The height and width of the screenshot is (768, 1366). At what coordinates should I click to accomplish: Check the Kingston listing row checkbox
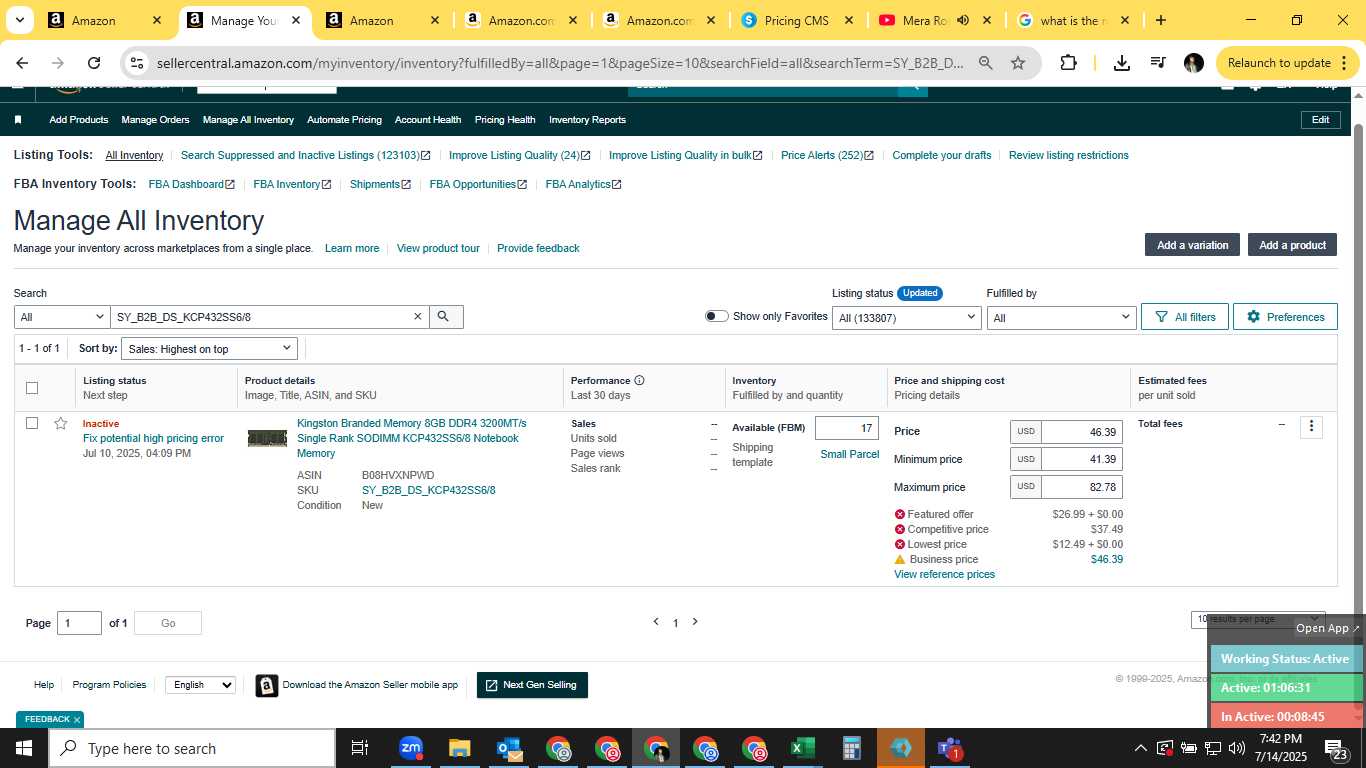(32, 423)
